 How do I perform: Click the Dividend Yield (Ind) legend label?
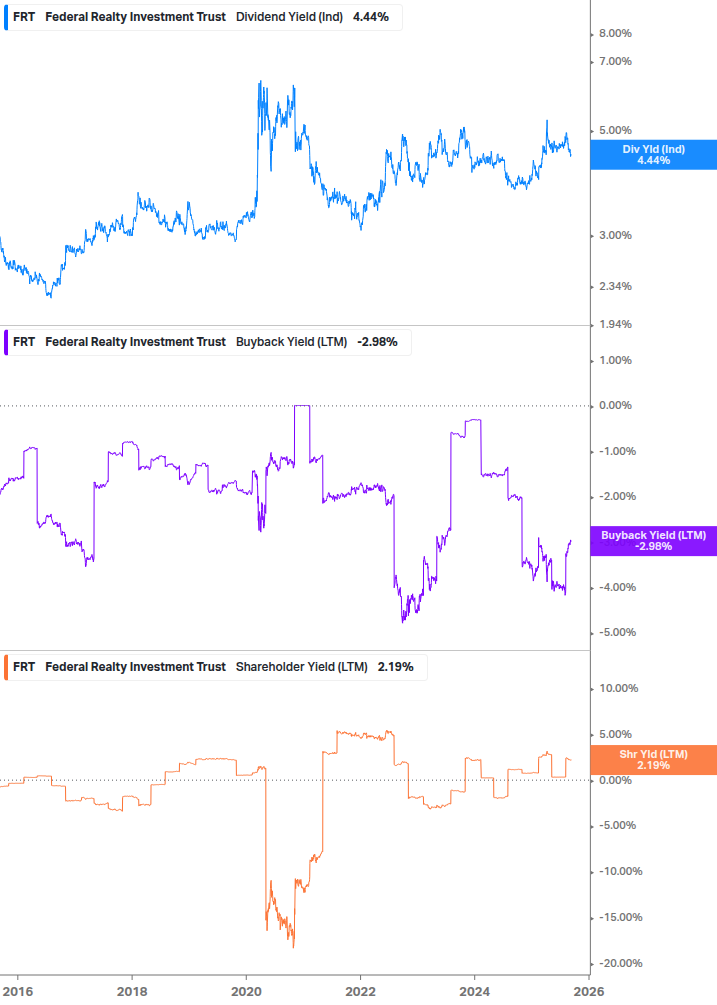point(289,17)
